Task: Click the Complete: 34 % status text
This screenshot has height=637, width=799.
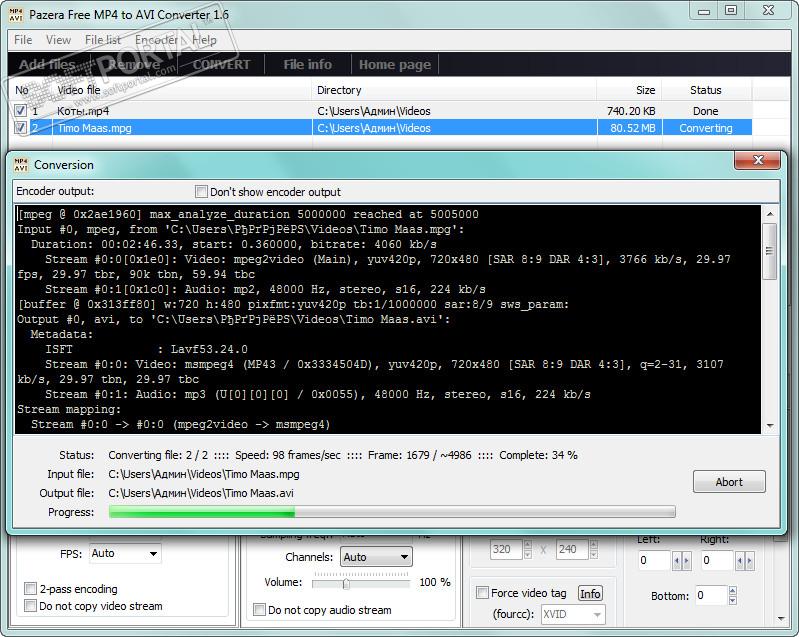Action: tap(538, 455)
